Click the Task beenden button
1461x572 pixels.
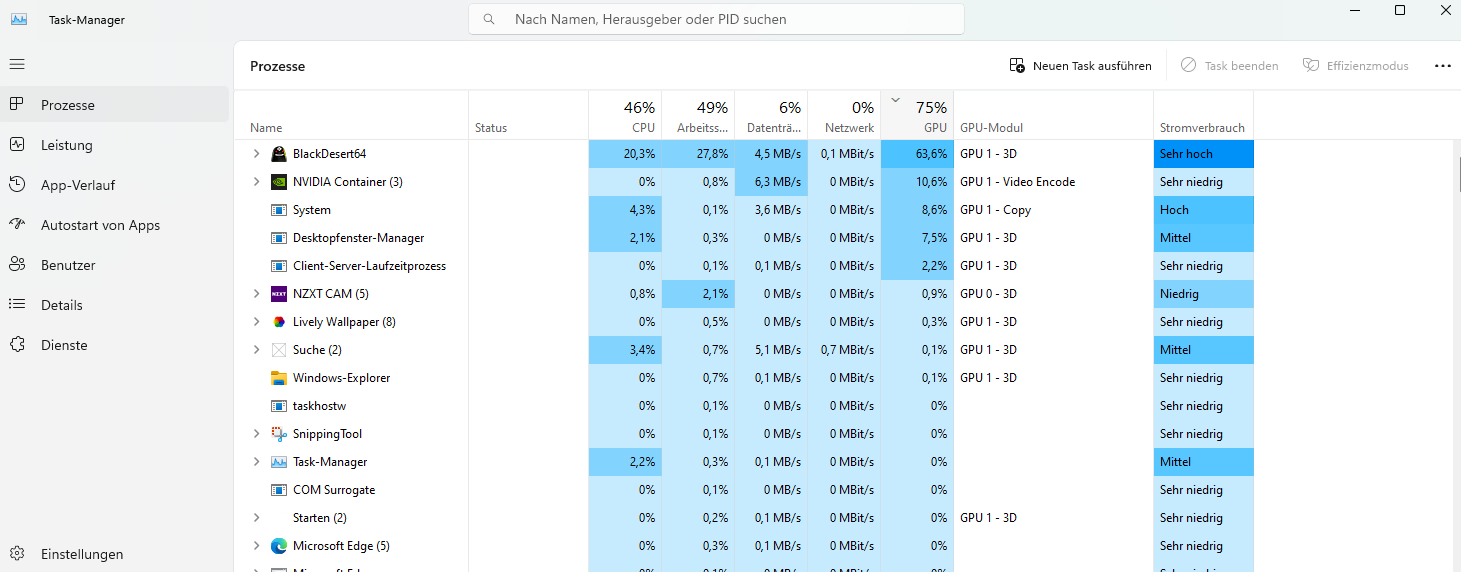[x=1230, y=66]
